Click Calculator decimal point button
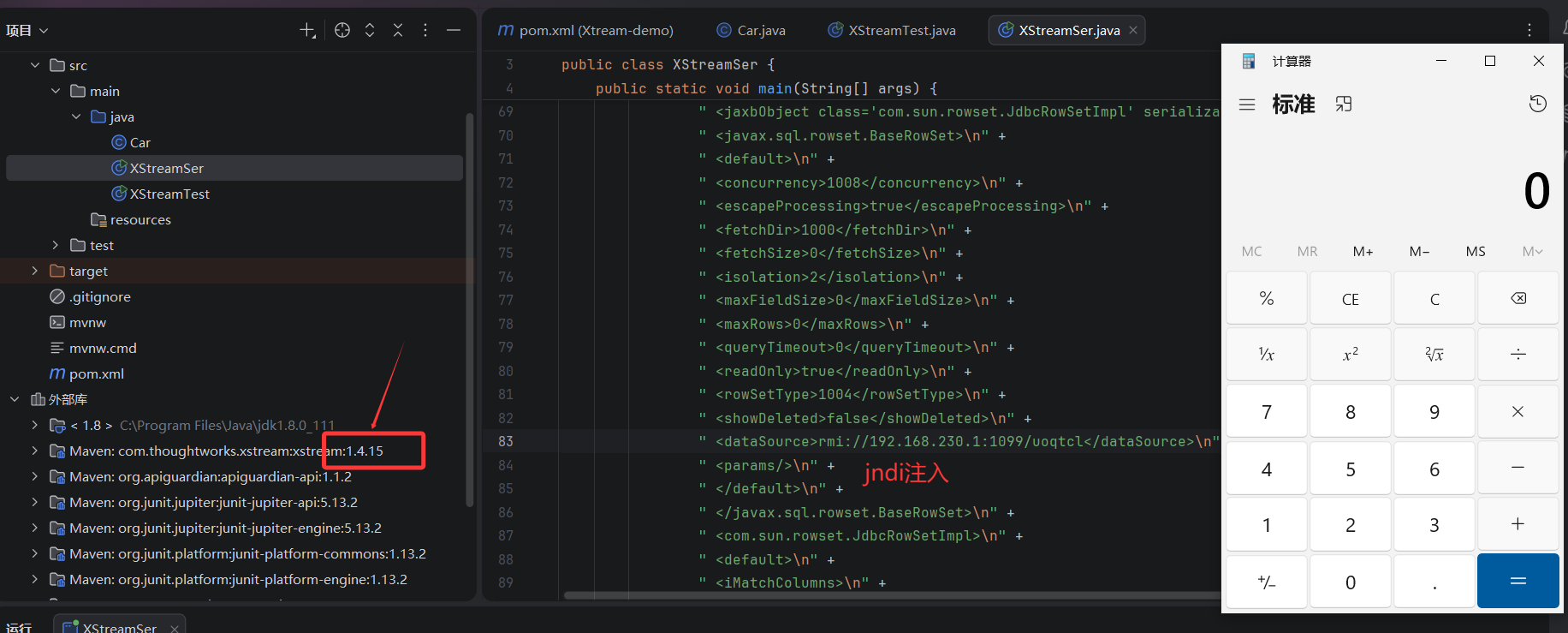1568x633 pixels. (1434, 582)
